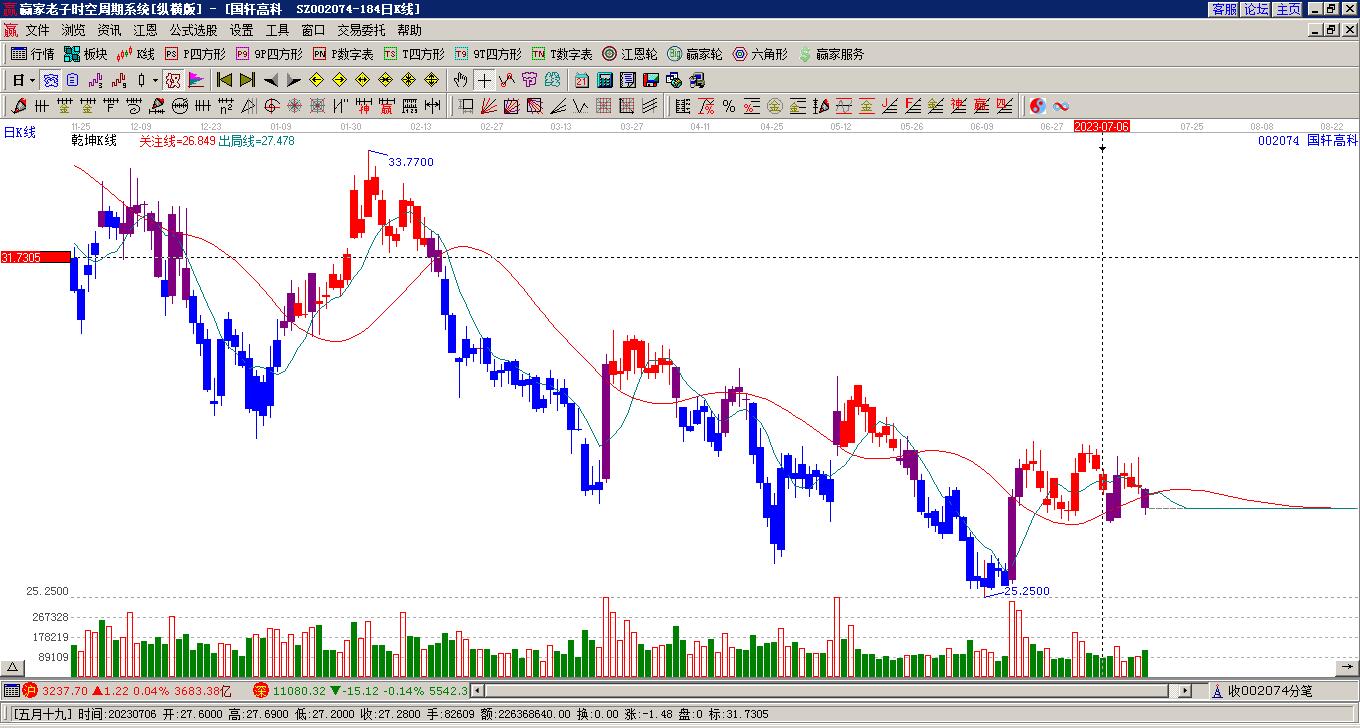Toggle the crosshair cursor tool
Viewport: 1360px width, 728px height.
(x=484, y=80)
